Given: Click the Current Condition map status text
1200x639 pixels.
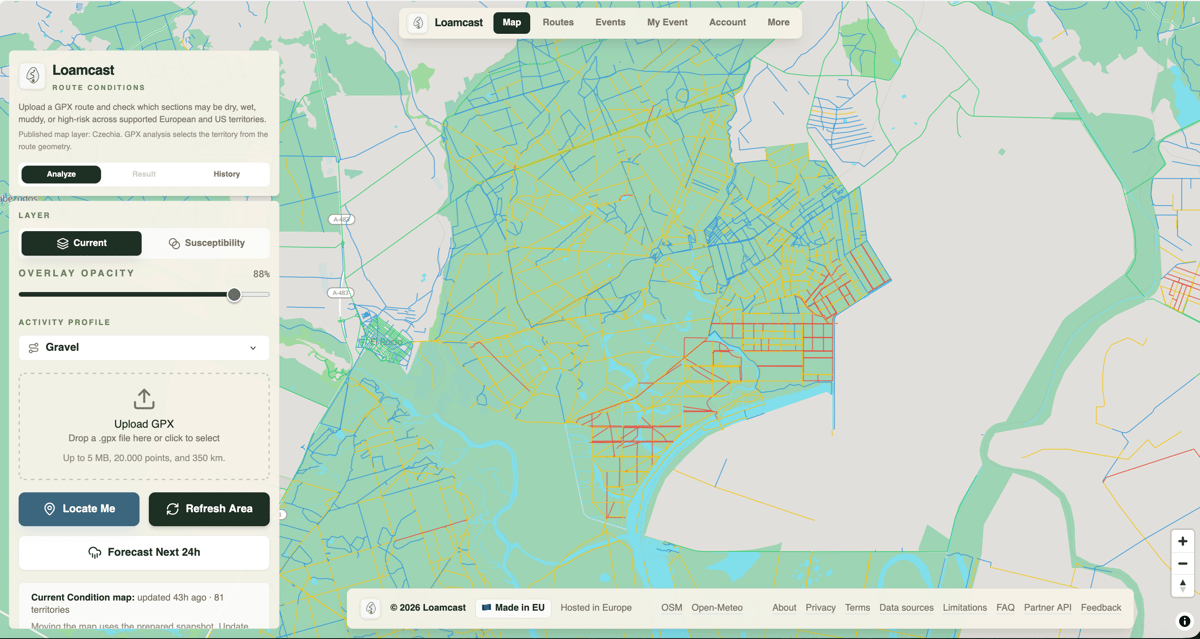Looking at the screenshot, I should point(127,603).
